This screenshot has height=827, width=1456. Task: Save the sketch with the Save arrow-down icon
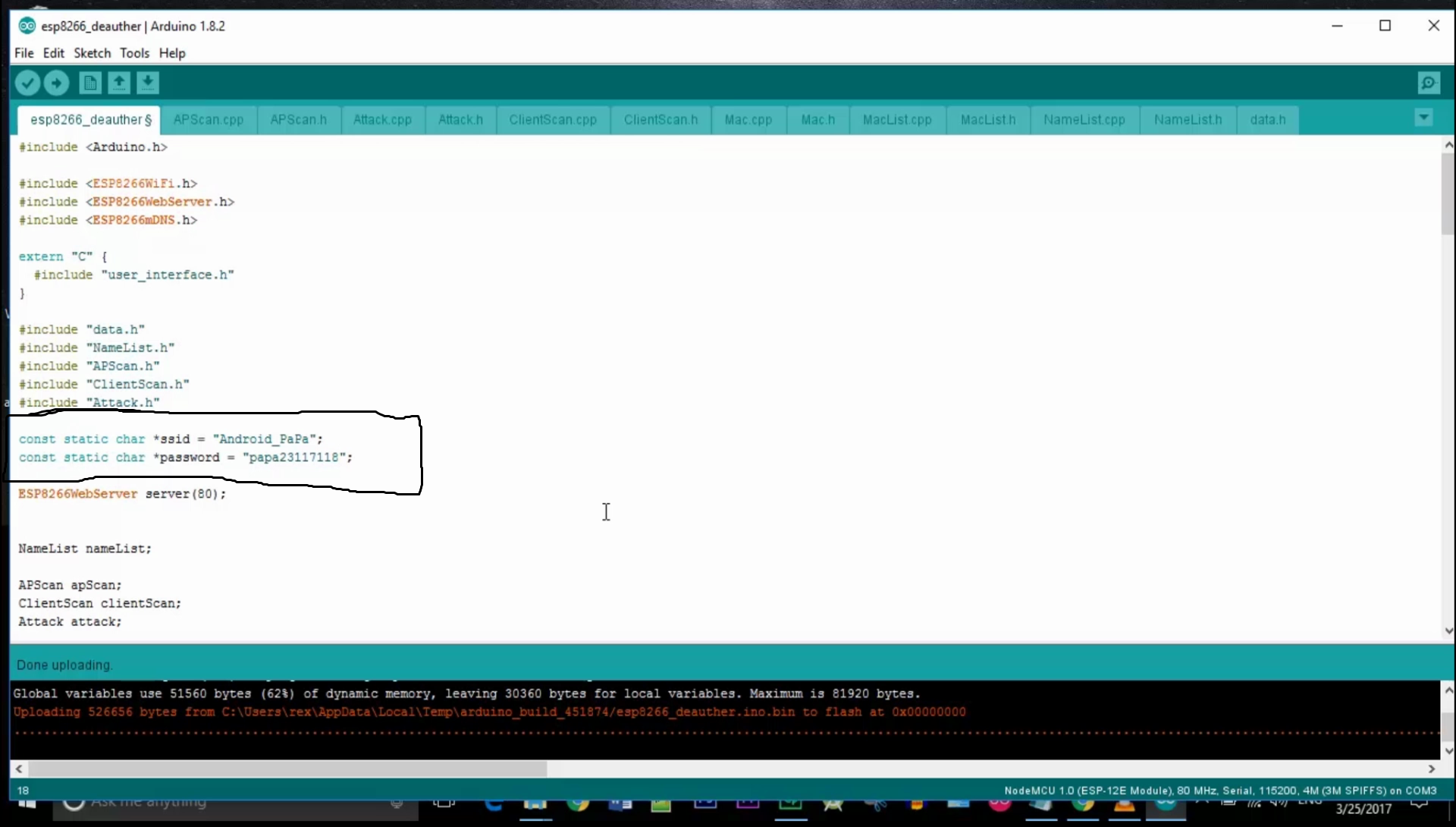pyautogui.click(x=148, y=83)
